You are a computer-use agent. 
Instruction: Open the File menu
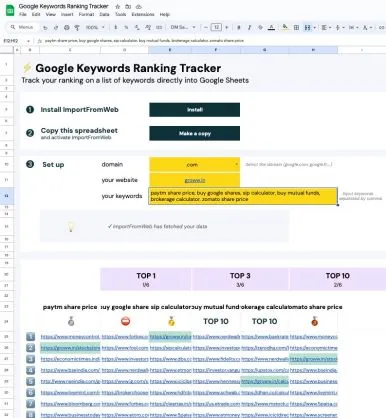(23, 14)
